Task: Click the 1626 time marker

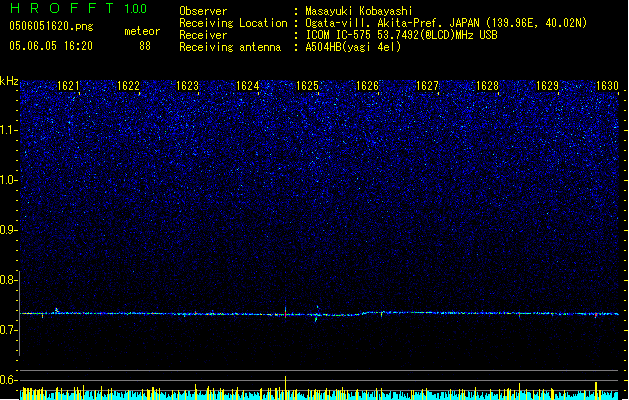Action: pyautogui.click(x=367, y=85)
